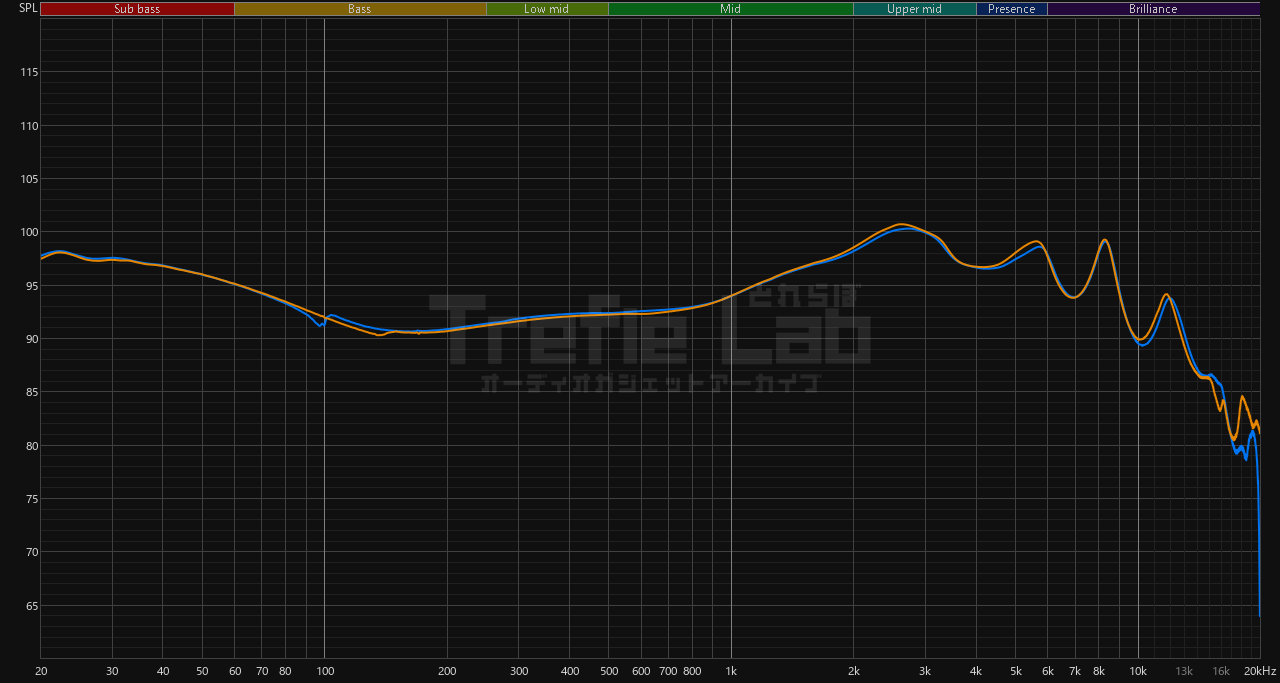Click the 2k frequency axis label
1280x683 pixels.
854,671
